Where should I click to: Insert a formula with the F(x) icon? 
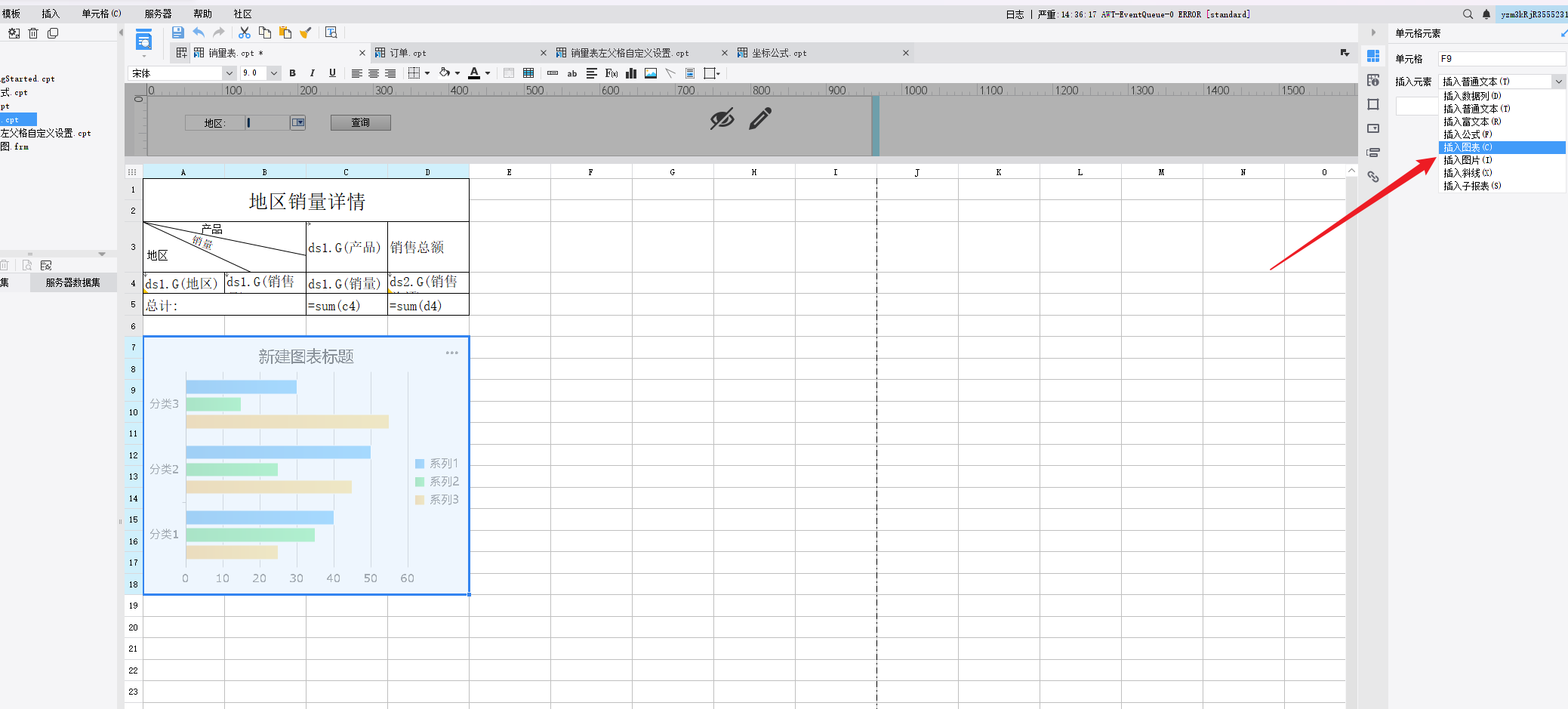coord(611,73)
